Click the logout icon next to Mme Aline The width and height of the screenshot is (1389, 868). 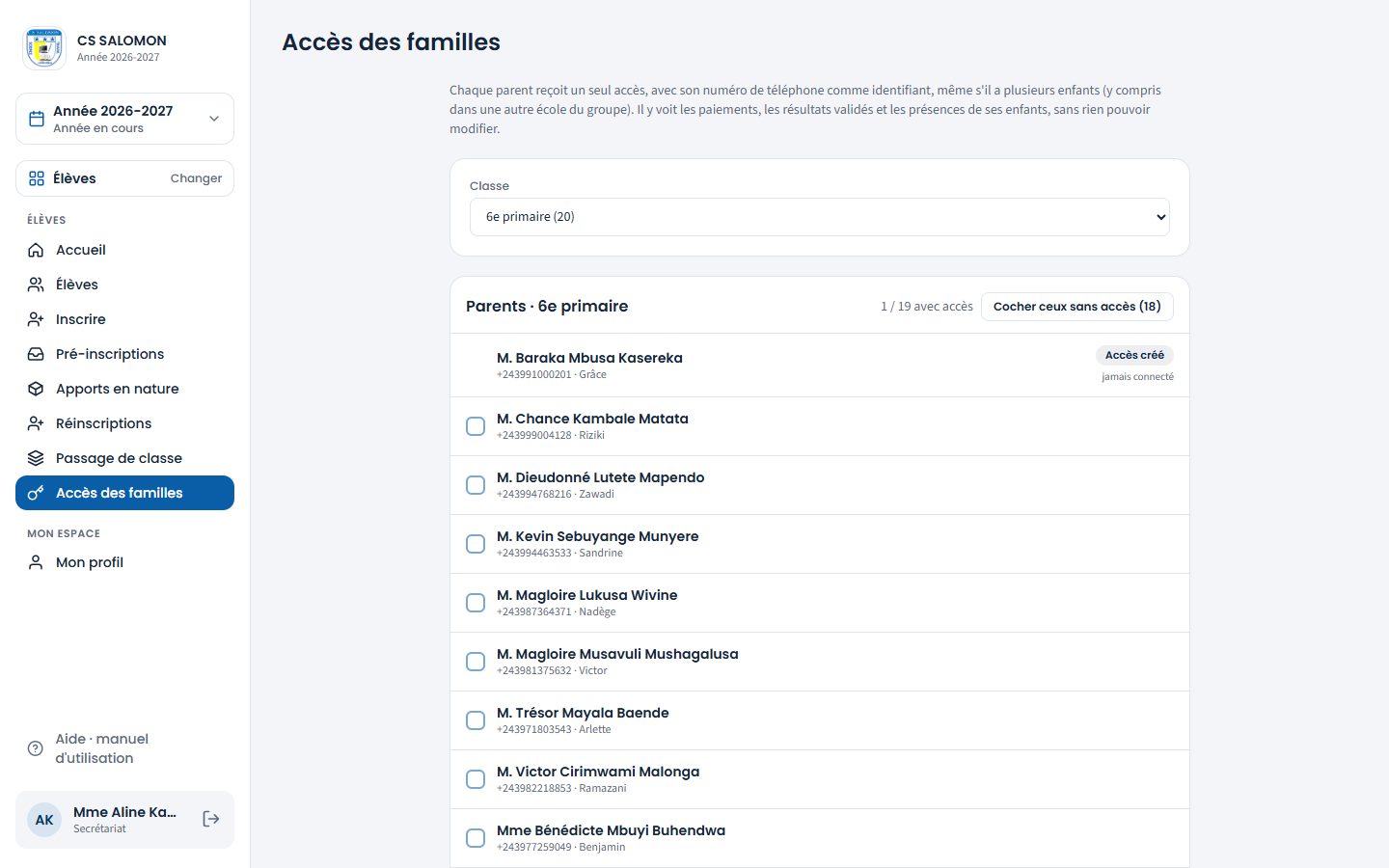[x=211, y=819]
